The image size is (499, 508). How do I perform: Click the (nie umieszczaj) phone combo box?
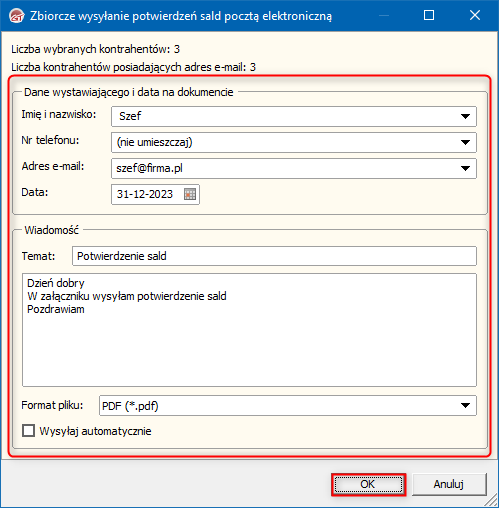294,142
